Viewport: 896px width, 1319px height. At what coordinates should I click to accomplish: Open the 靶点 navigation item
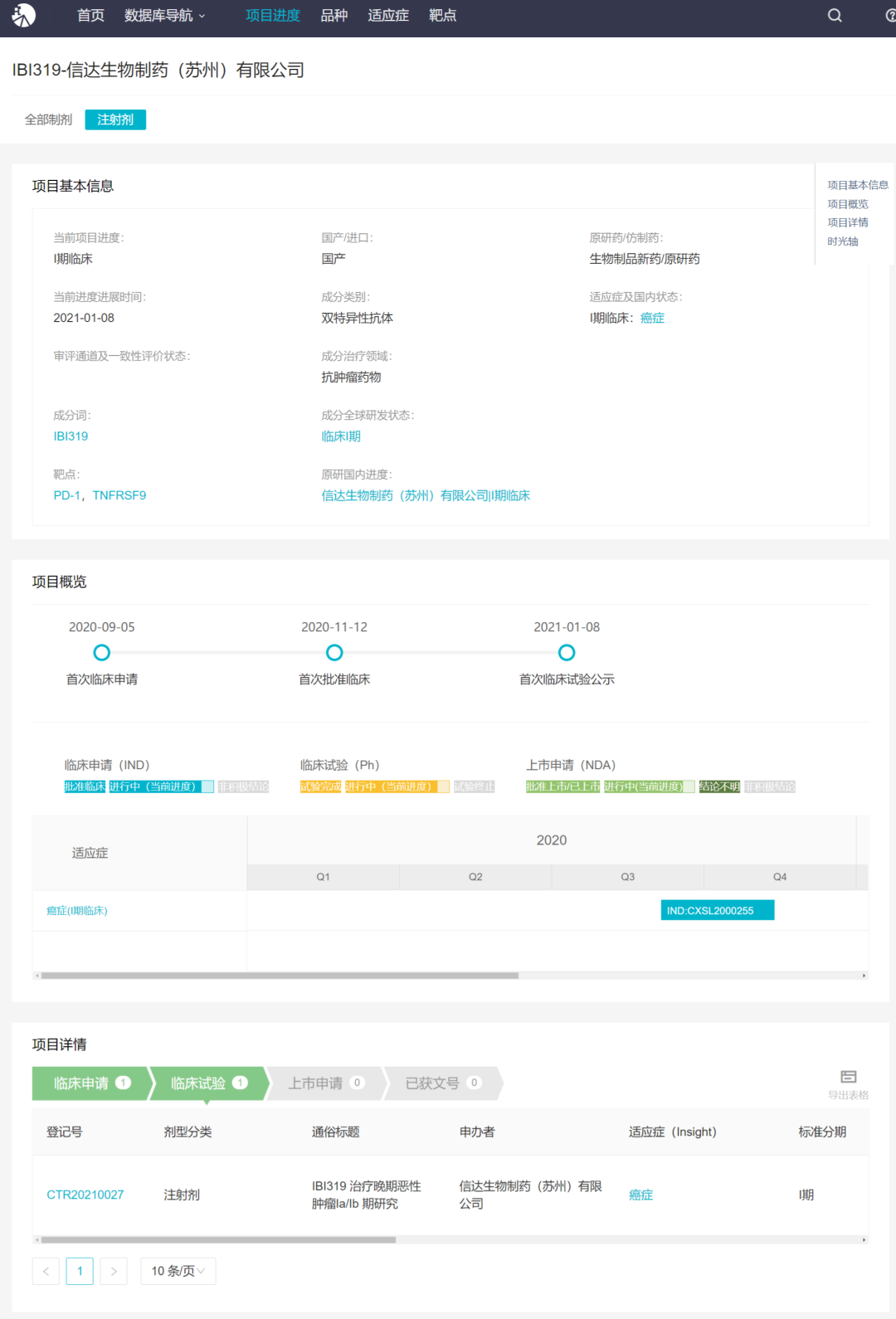point(443,15)
